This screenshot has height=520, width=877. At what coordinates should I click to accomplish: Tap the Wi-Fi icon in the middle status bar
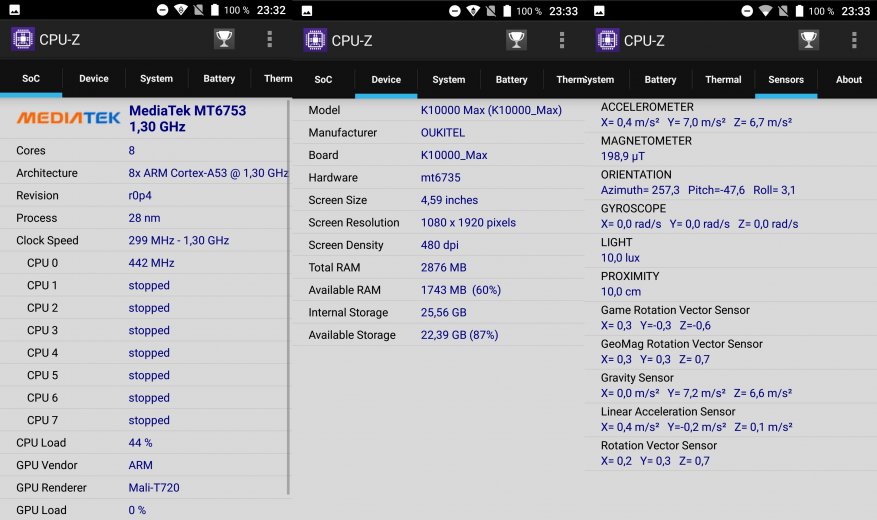coord(473,11)
